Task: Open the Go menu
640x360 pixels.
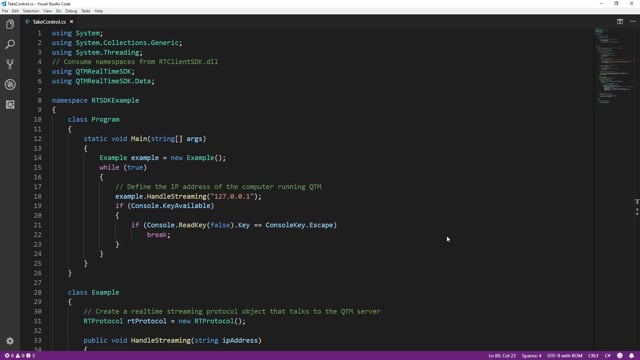Action: pyautogui.click(x=58, y=11)
